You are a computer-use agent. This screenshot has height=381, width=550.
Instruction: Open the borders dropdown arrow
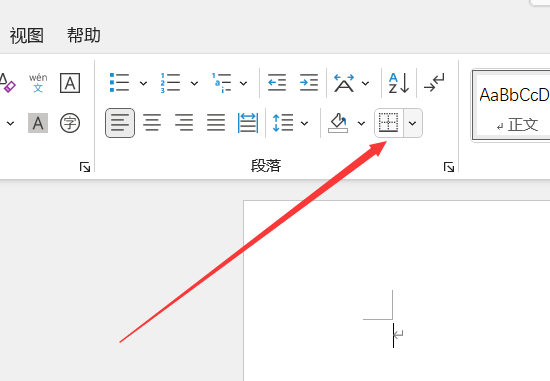(413, 123)
